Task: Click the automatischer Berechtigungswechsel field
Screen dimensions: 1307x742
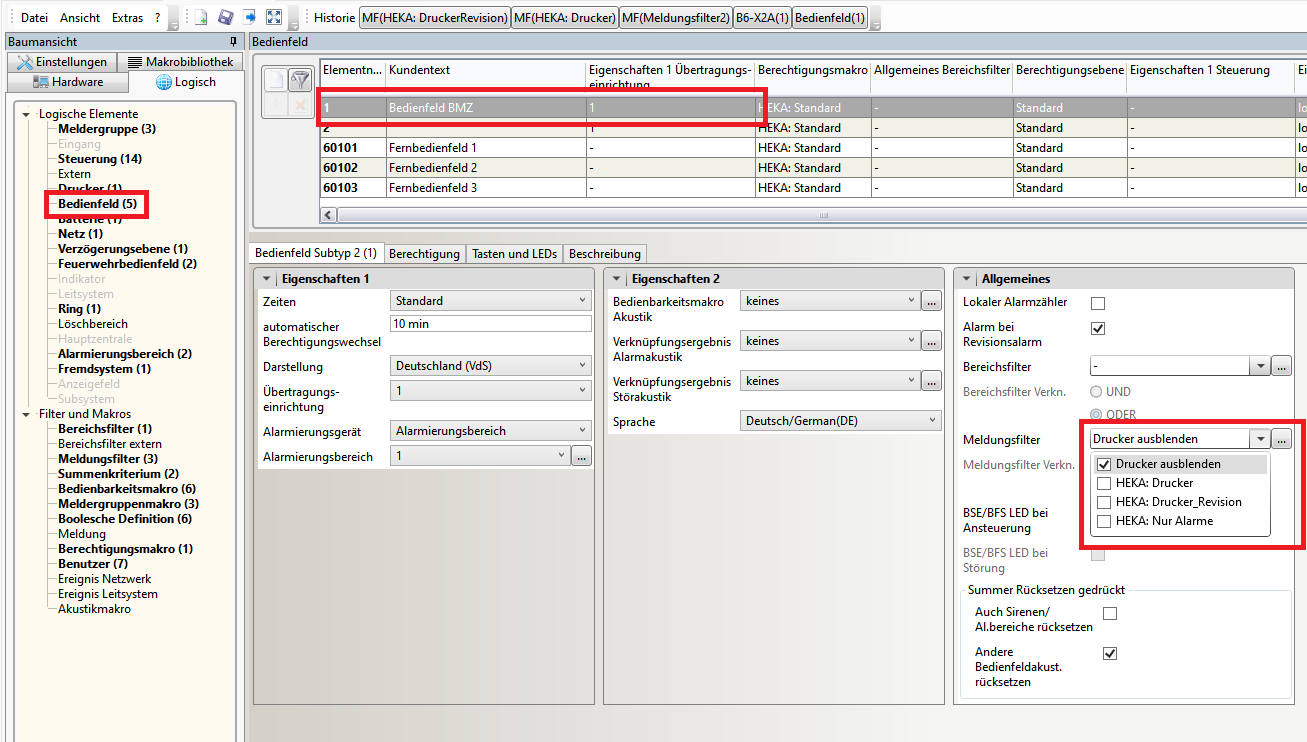Action: coord(491,324)
